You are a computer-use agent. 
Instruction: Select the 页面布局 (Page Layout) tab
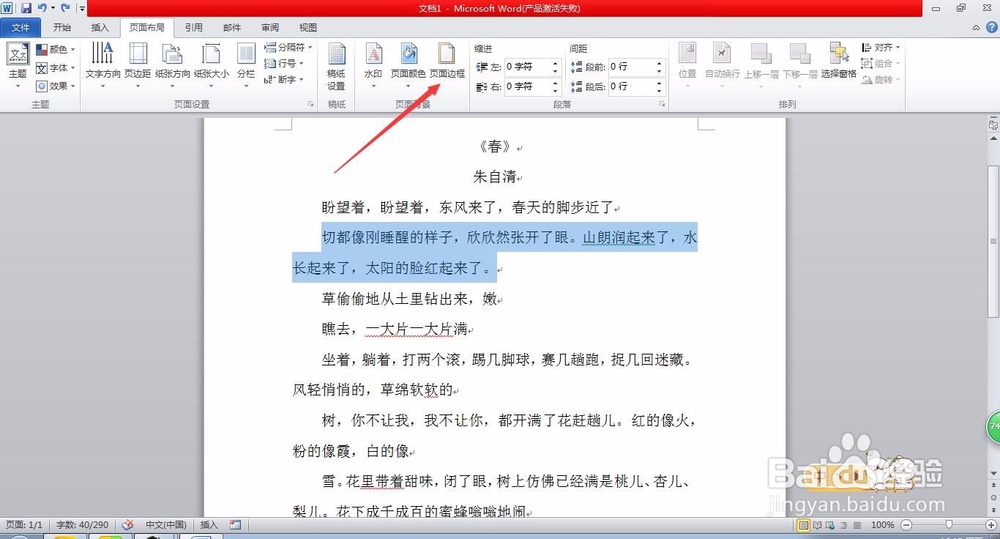pyautogui.click(x=147, y=27)
